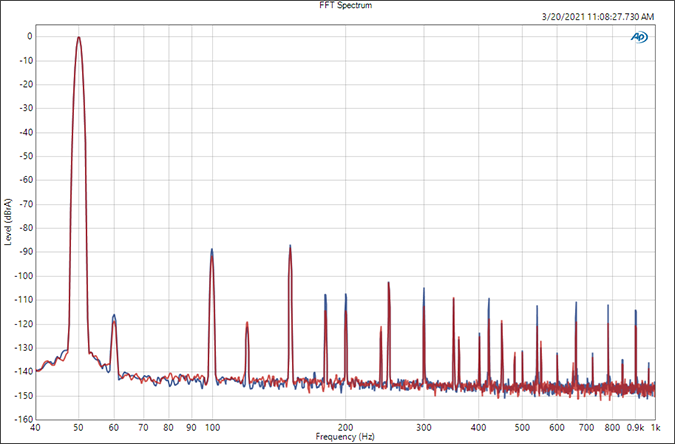This screenshot has width=675, height=444.
Task: Click the 100 Hz harmonic peak top
Action: (x=212, y=249)
